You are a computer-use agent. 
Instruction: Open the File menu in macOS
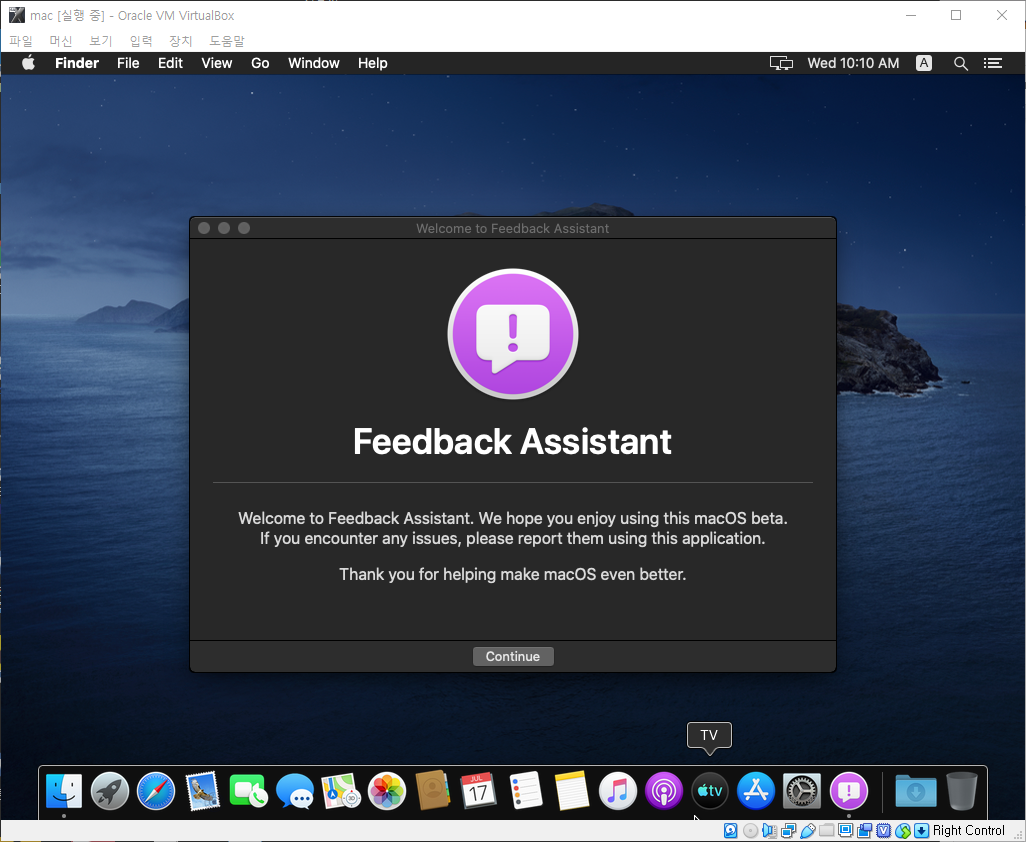128,63
